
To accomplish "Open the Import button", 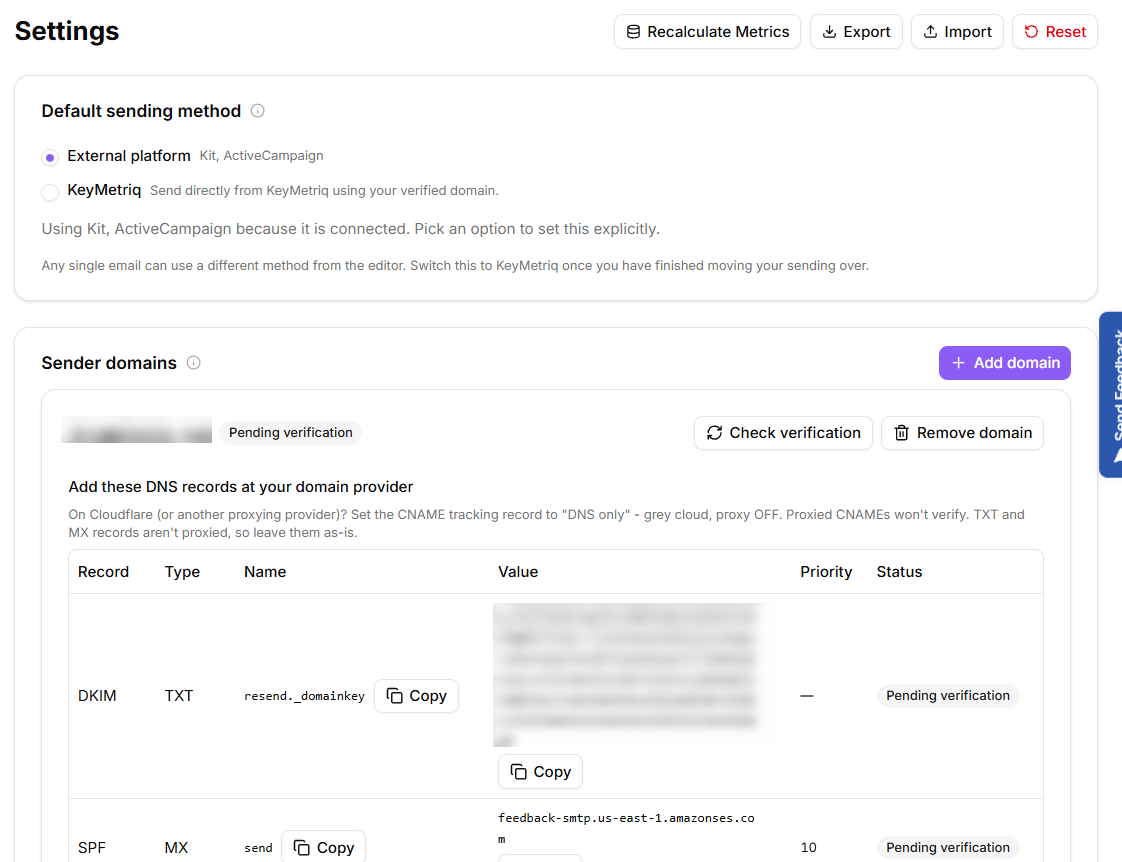I will coord(957,31).
